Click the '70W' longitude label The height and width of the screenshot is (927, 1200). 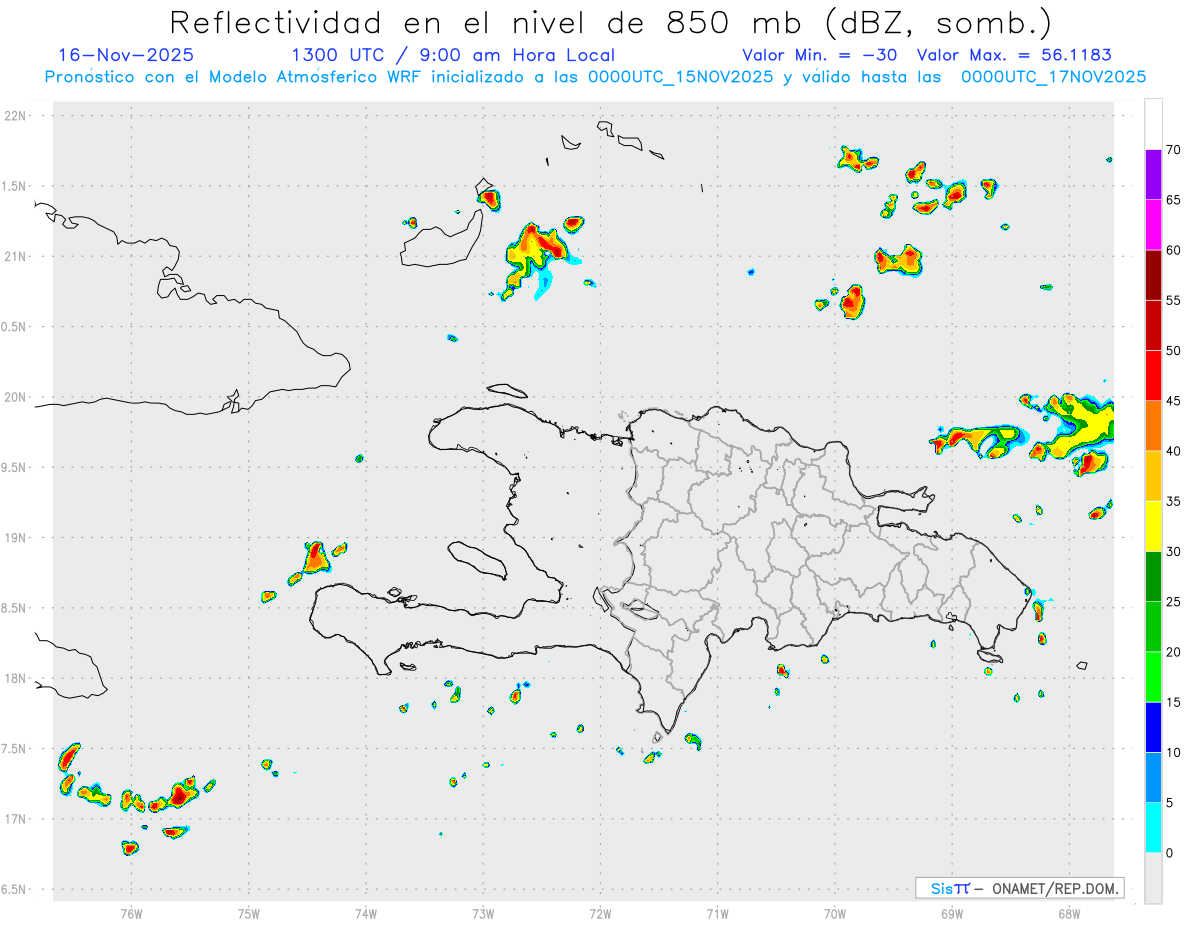835,913
